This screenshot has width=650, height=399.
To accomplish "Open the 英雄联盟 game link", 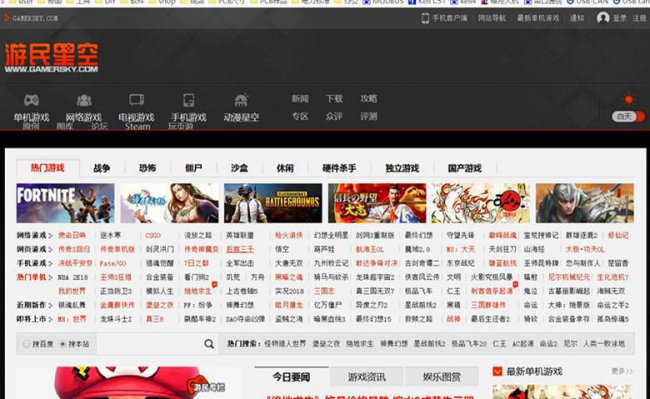I will pyautogui.click(x=240, y=235).
